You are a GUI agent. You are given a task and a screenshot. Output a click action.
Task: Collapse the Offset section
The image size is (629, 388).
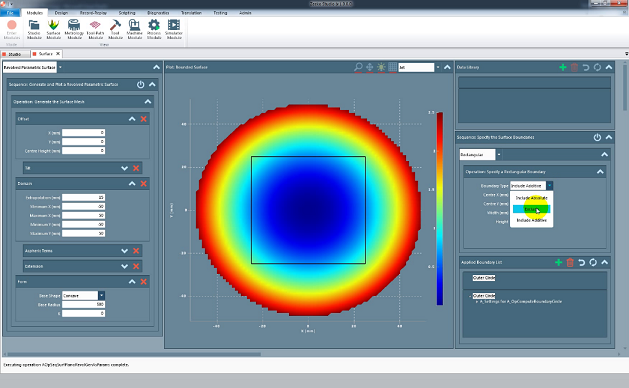click(132, 119)
